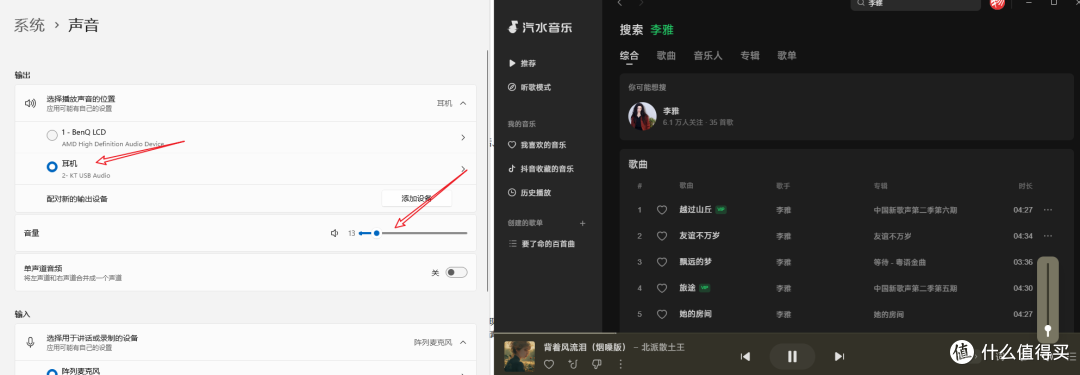This screenshot has height=375, width=1080.
Task: Like the song 越过山丘
Action: (662, 210)
